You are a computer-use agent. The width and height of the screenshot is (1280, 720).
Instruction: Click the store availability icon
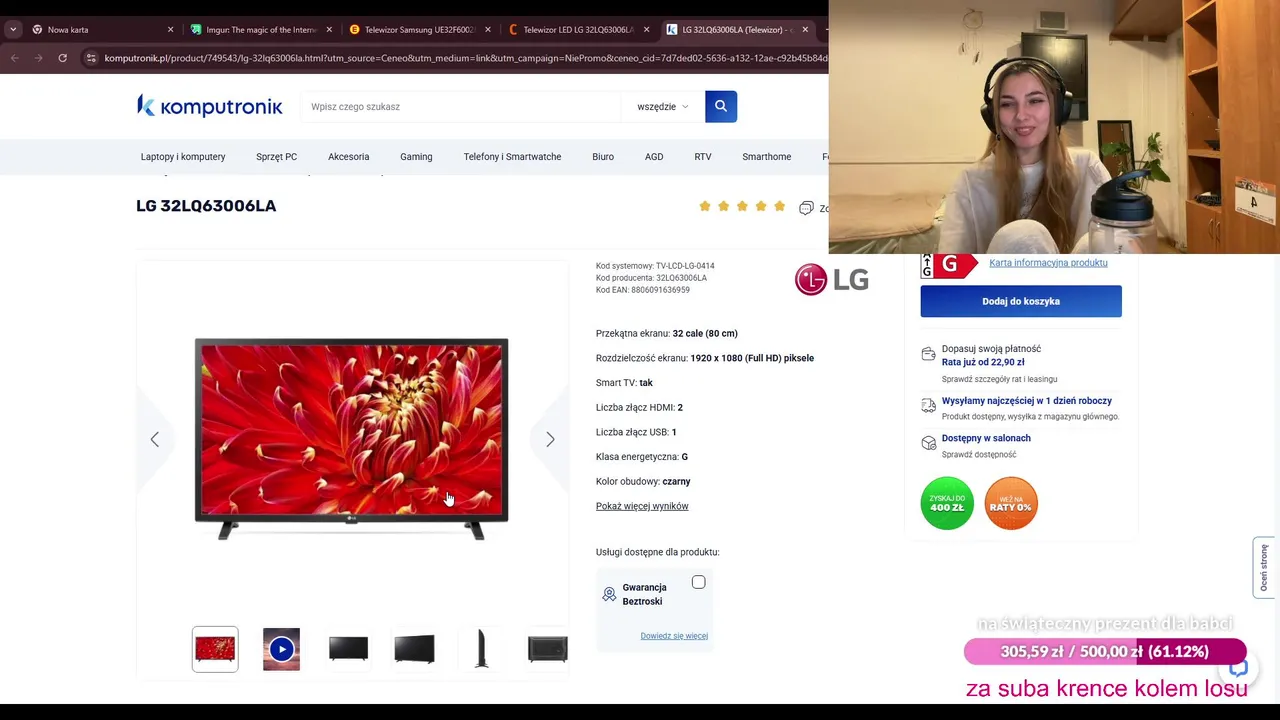click(x=928, y=443)
